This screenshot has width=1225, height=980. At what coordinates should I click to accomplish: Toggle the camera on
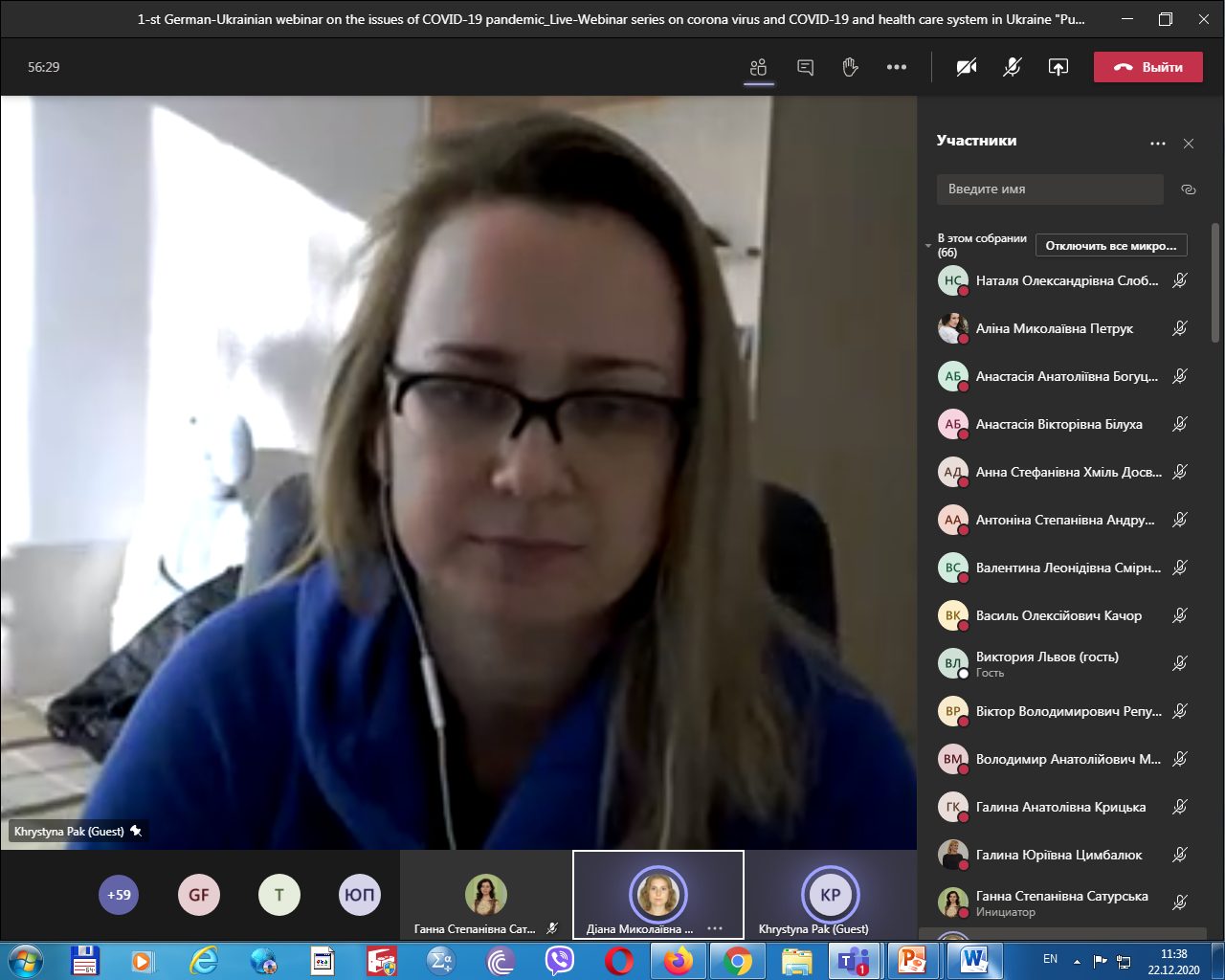[967, 67]
